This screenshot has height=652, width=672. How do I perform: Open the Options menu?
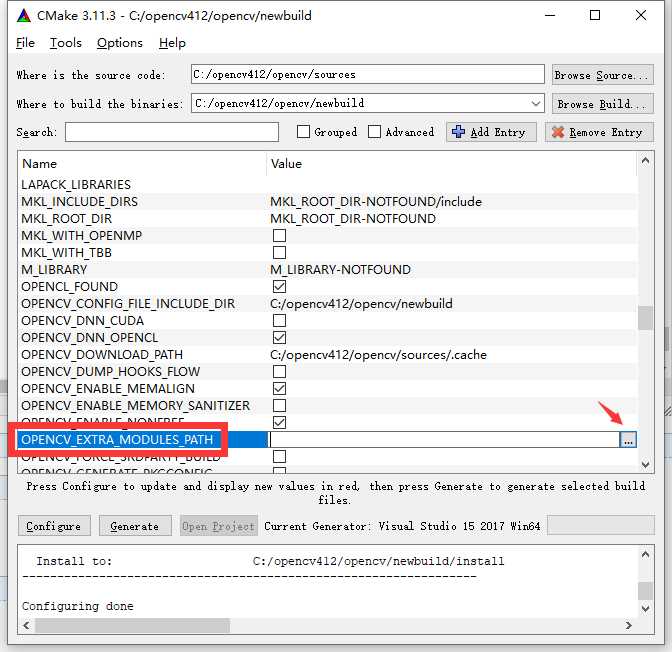[x=120, y=43]
